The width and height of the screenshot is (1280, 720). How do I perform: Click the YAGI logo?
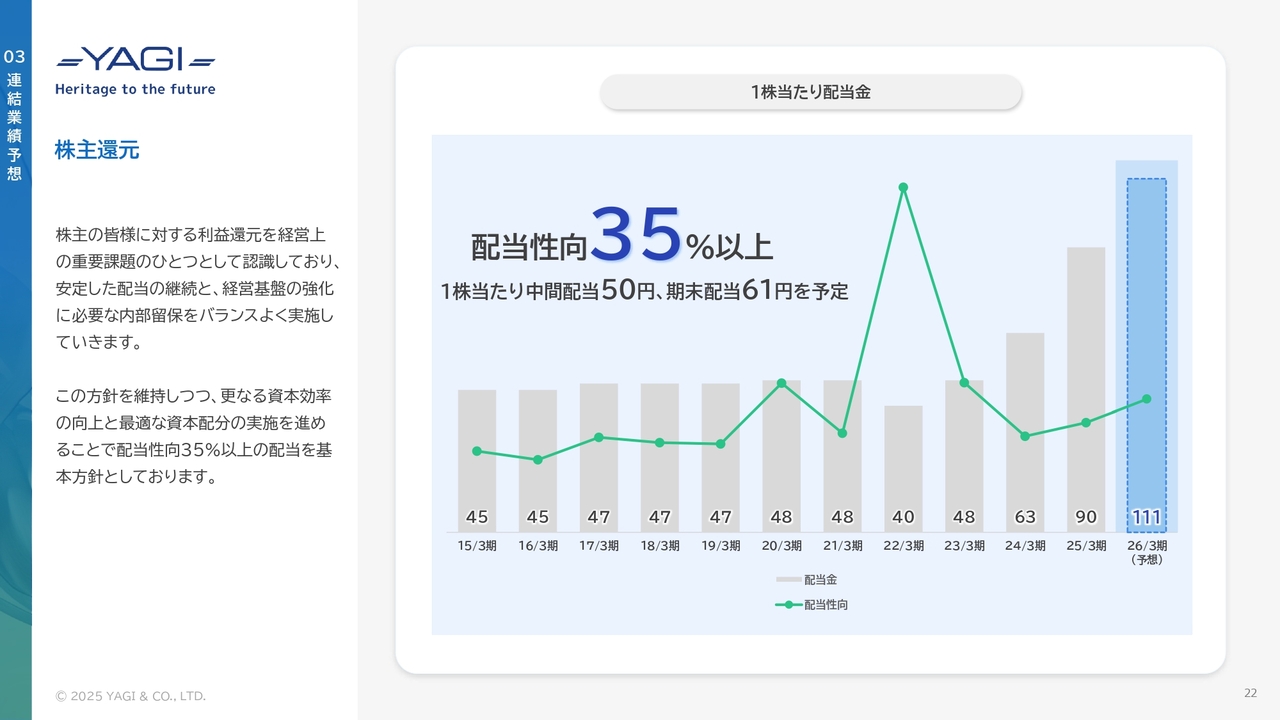(135, 60)
